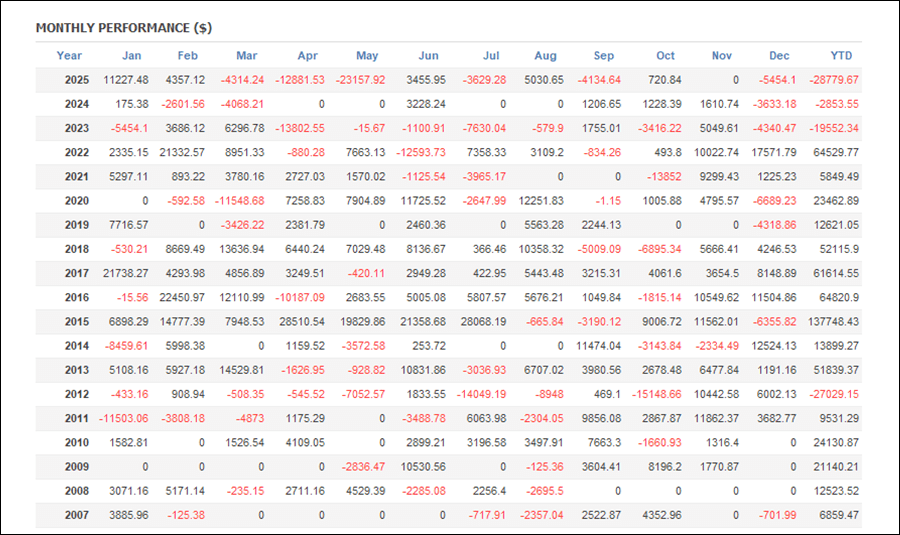Click the YTD column header
900x535 pixels.
[841, 56]
